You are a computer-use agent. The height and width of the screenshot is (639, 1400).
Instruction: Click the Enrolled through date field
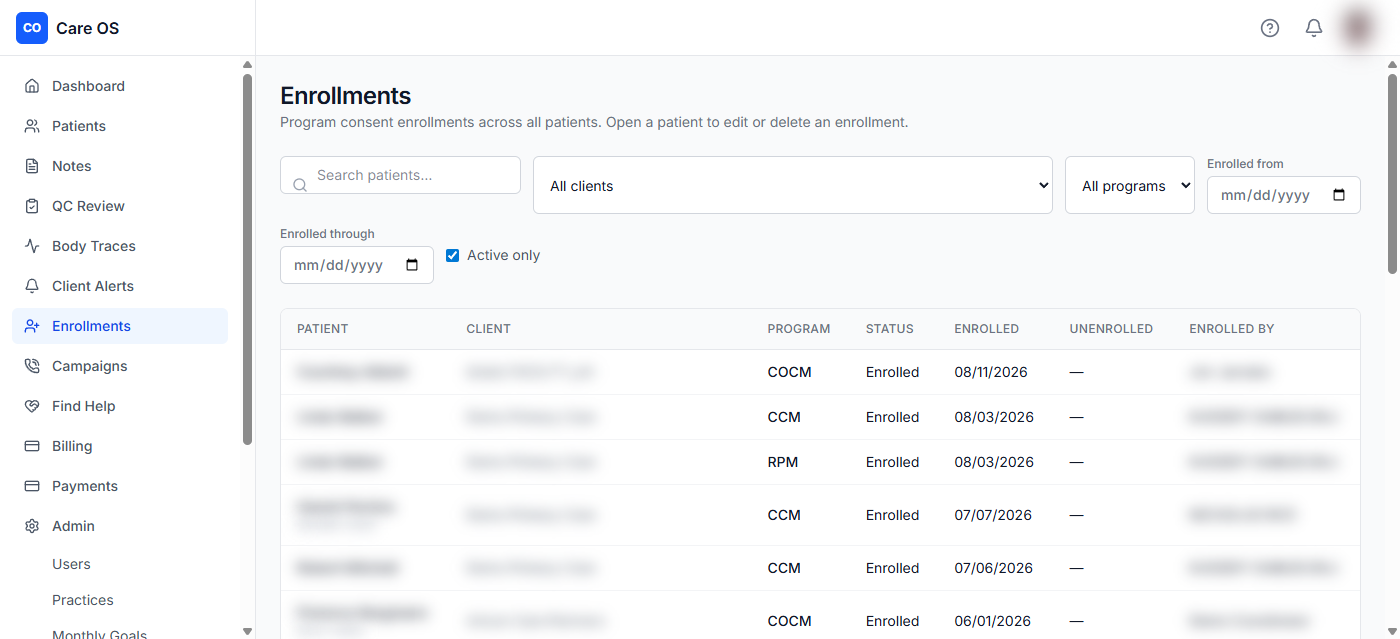(x=357, y=265)
